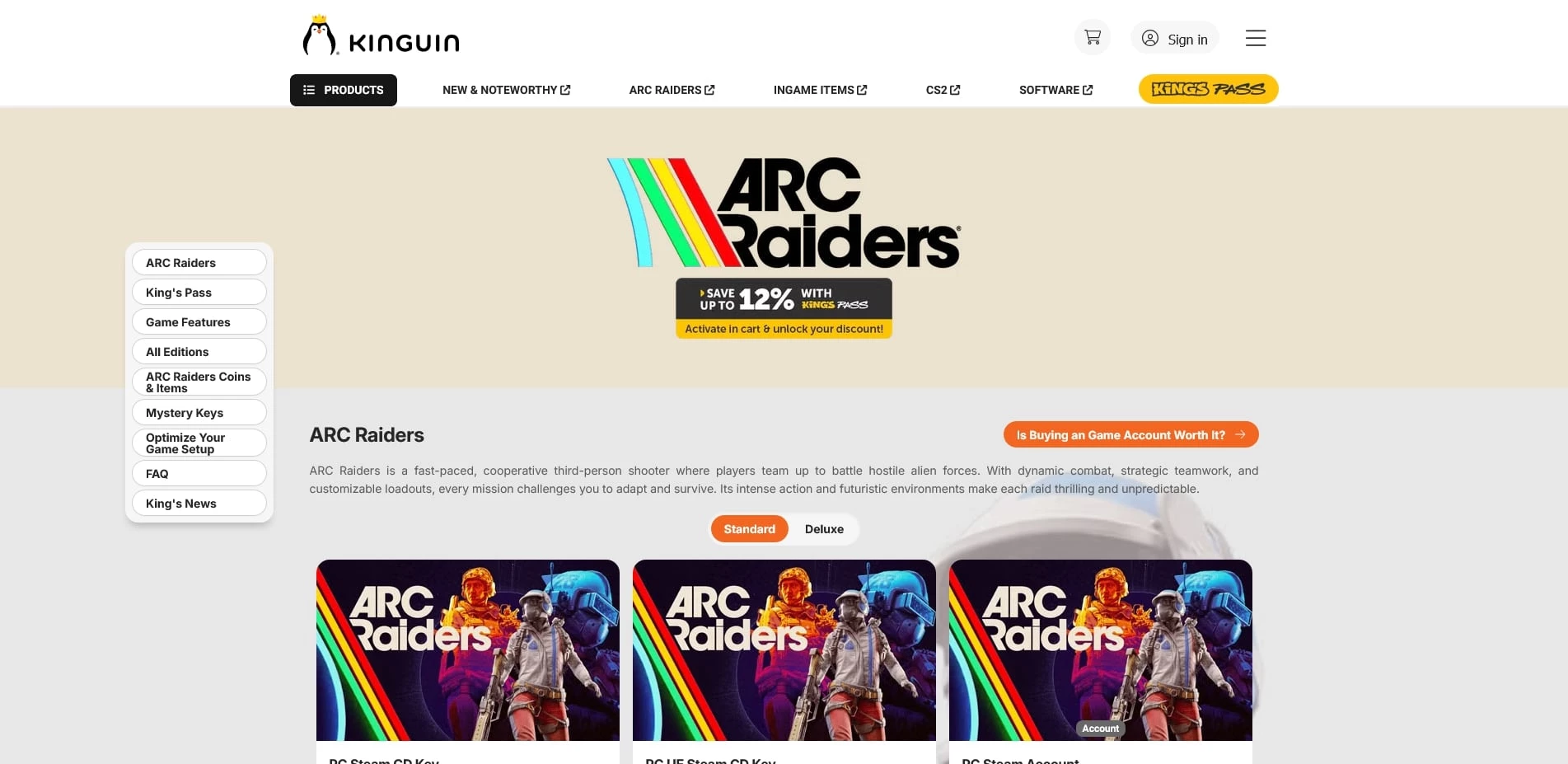Jump to Mystery Keys section
1568x764 pixels.
coord(199,412)
